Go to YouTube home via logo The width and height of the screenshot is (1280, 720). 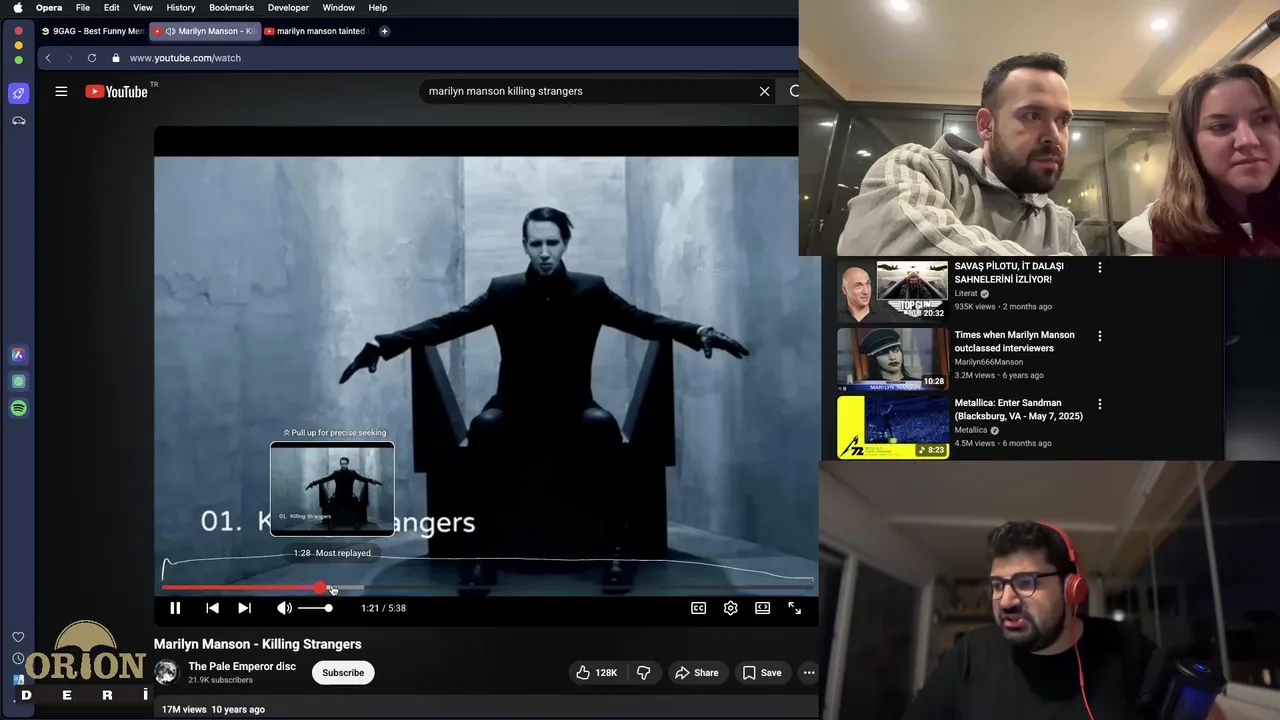pos(117,91)
